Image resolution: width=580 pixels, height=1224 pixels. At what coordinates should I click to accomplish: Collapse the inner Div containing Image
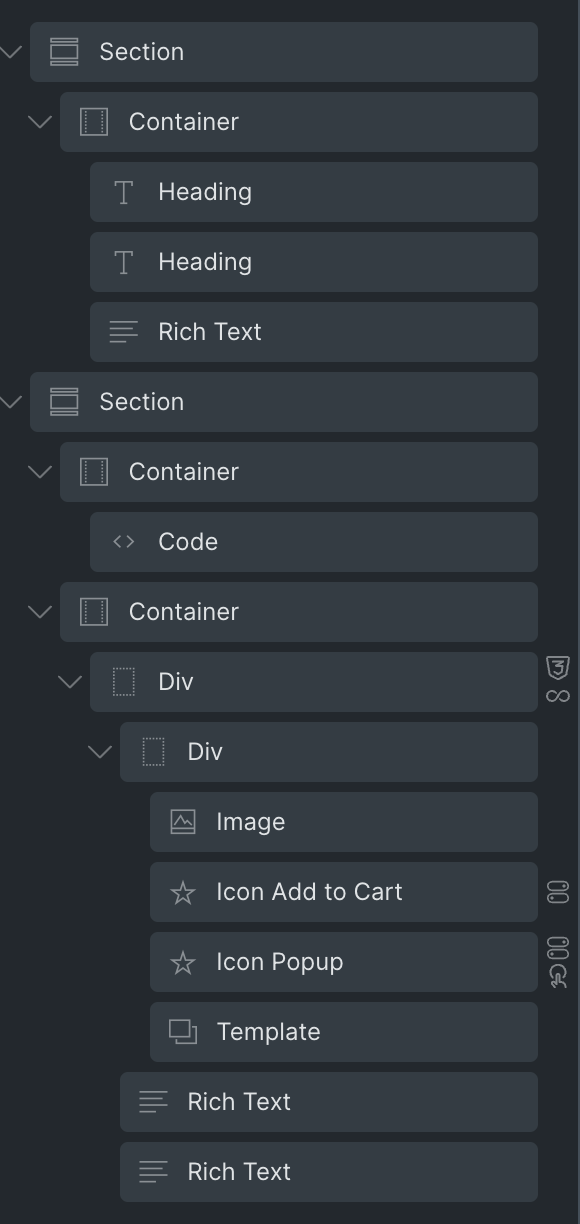coord(100,752)
